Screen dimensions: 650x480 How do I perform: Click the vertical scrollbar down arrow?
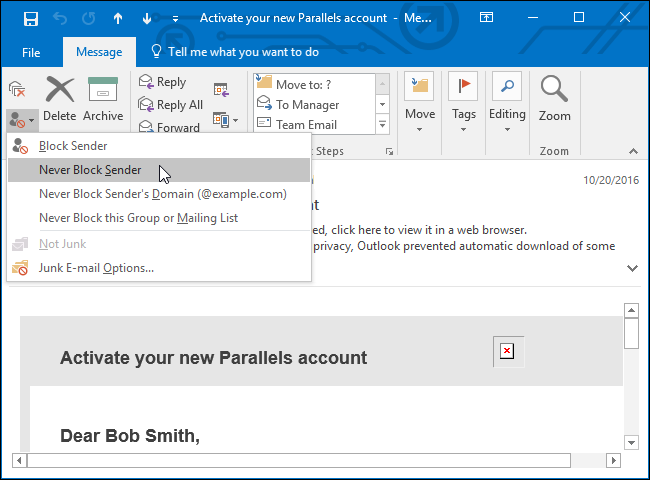tap(631, 442)
